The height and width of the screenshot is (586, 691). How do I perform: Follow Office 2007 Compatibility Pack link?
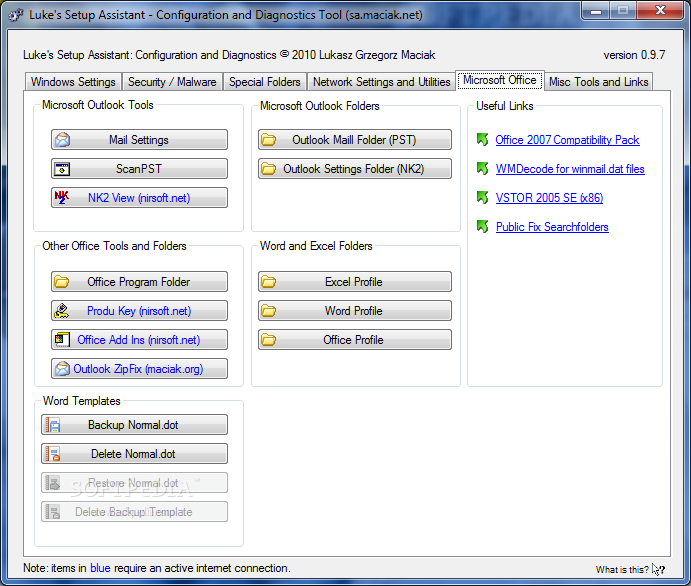pos(567,140)
